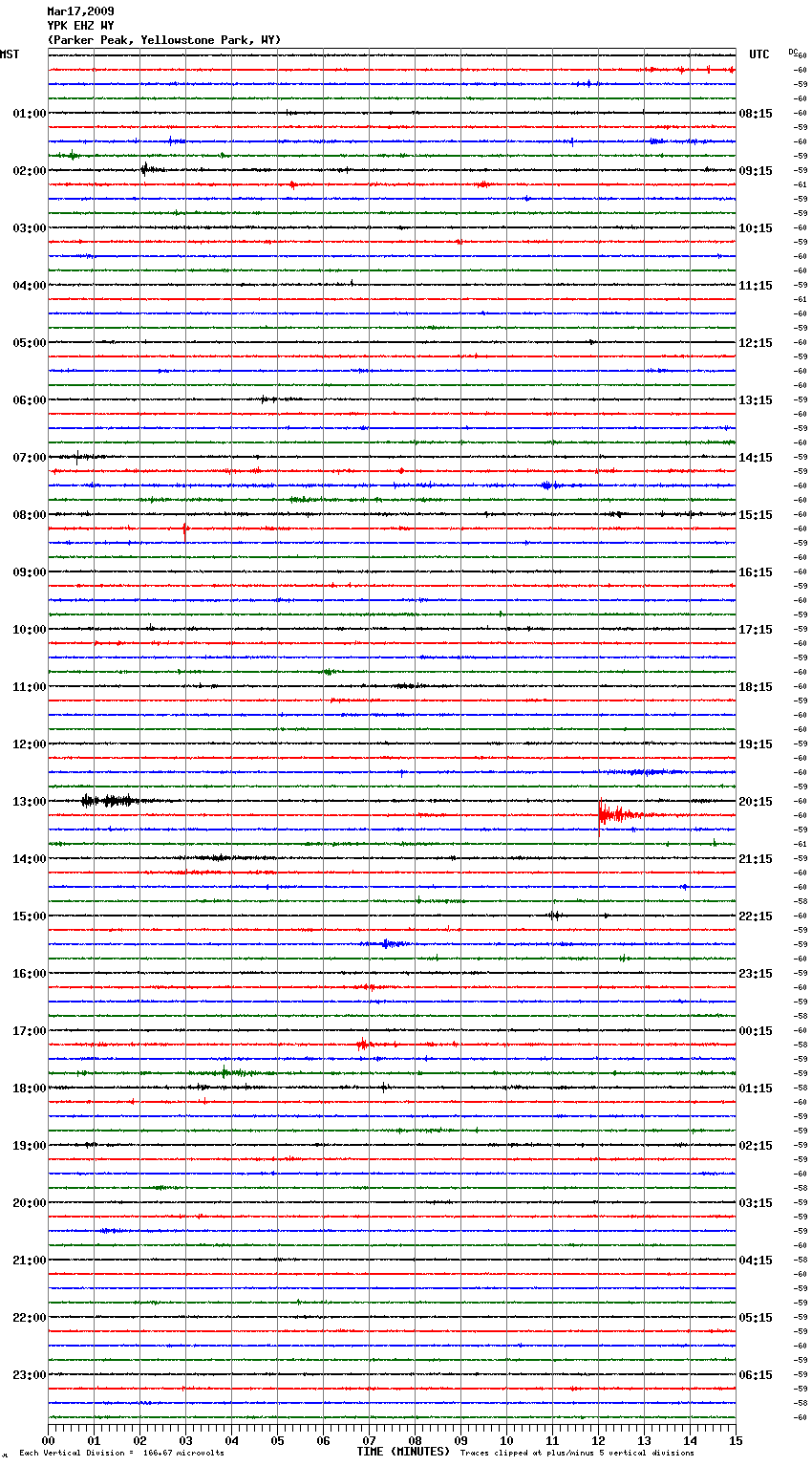Click the TIME (MINUTES) axis title
Image resolution: width=812 pixels, height=1466 pixels.
point(403,1452)
